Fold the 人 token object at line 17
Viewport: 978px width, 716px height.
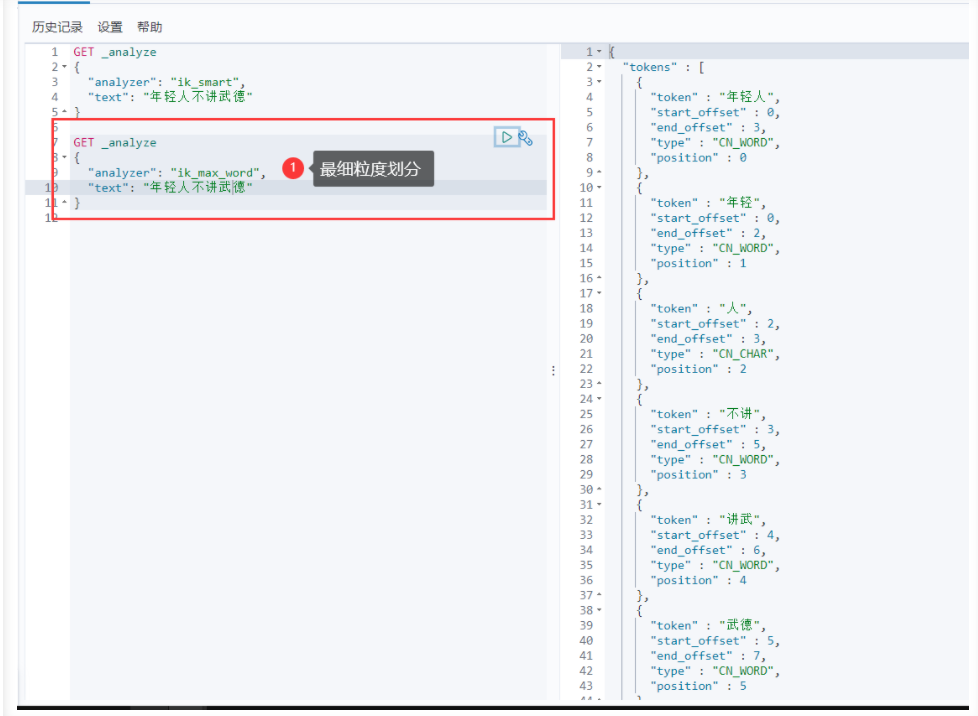tap(599, 293)
